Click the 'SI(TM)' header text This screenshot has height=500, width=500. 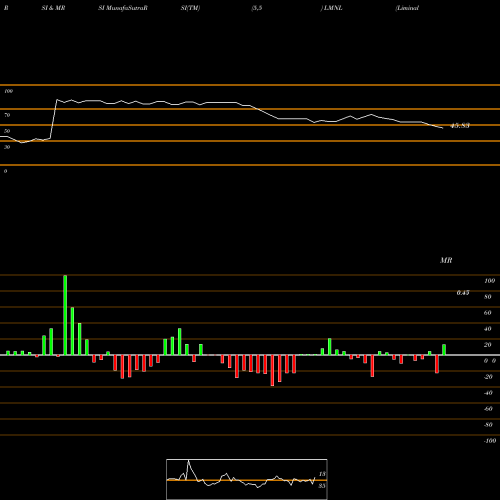190,8
